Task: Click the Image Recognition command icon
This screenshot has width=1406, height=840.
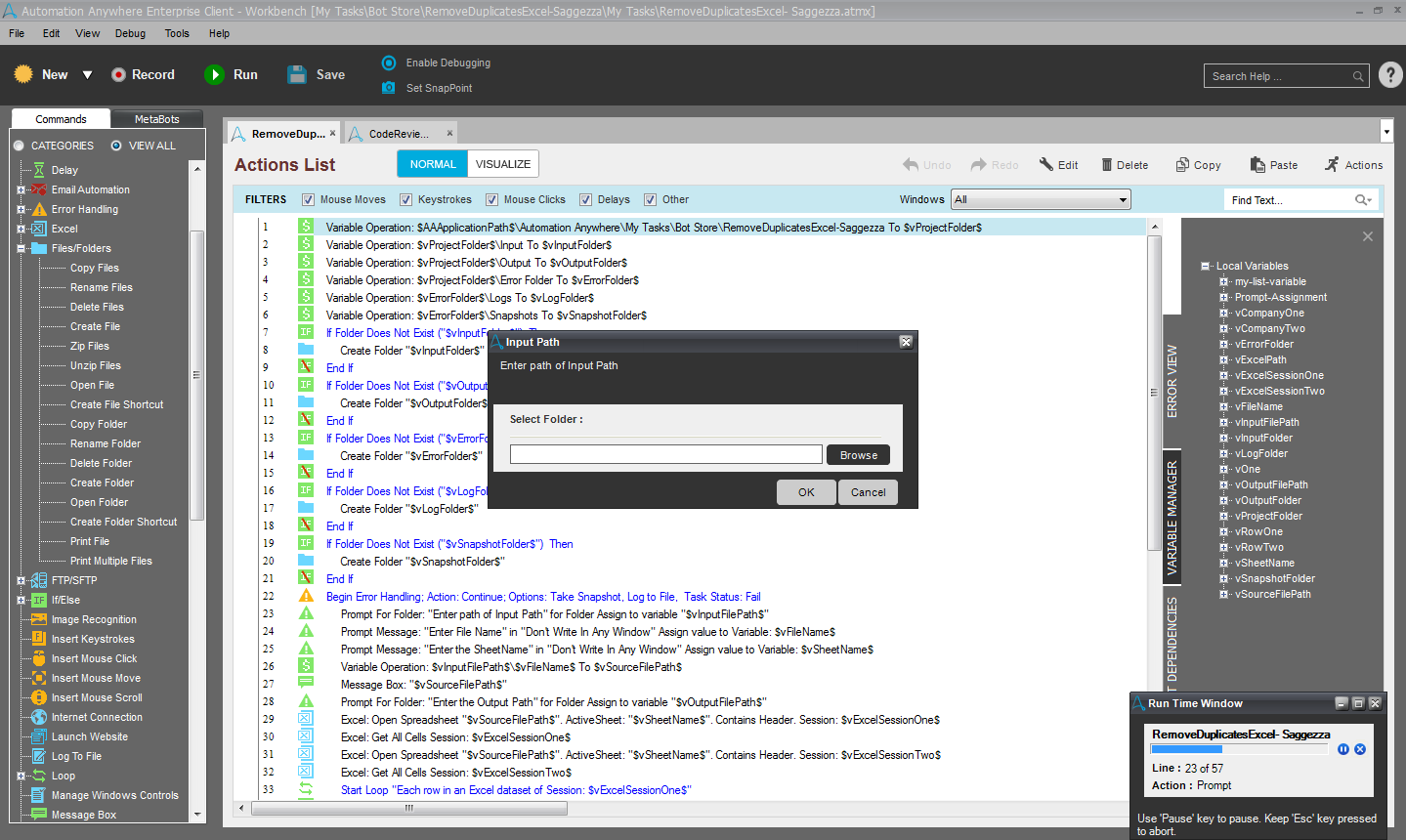Action: 39,619
